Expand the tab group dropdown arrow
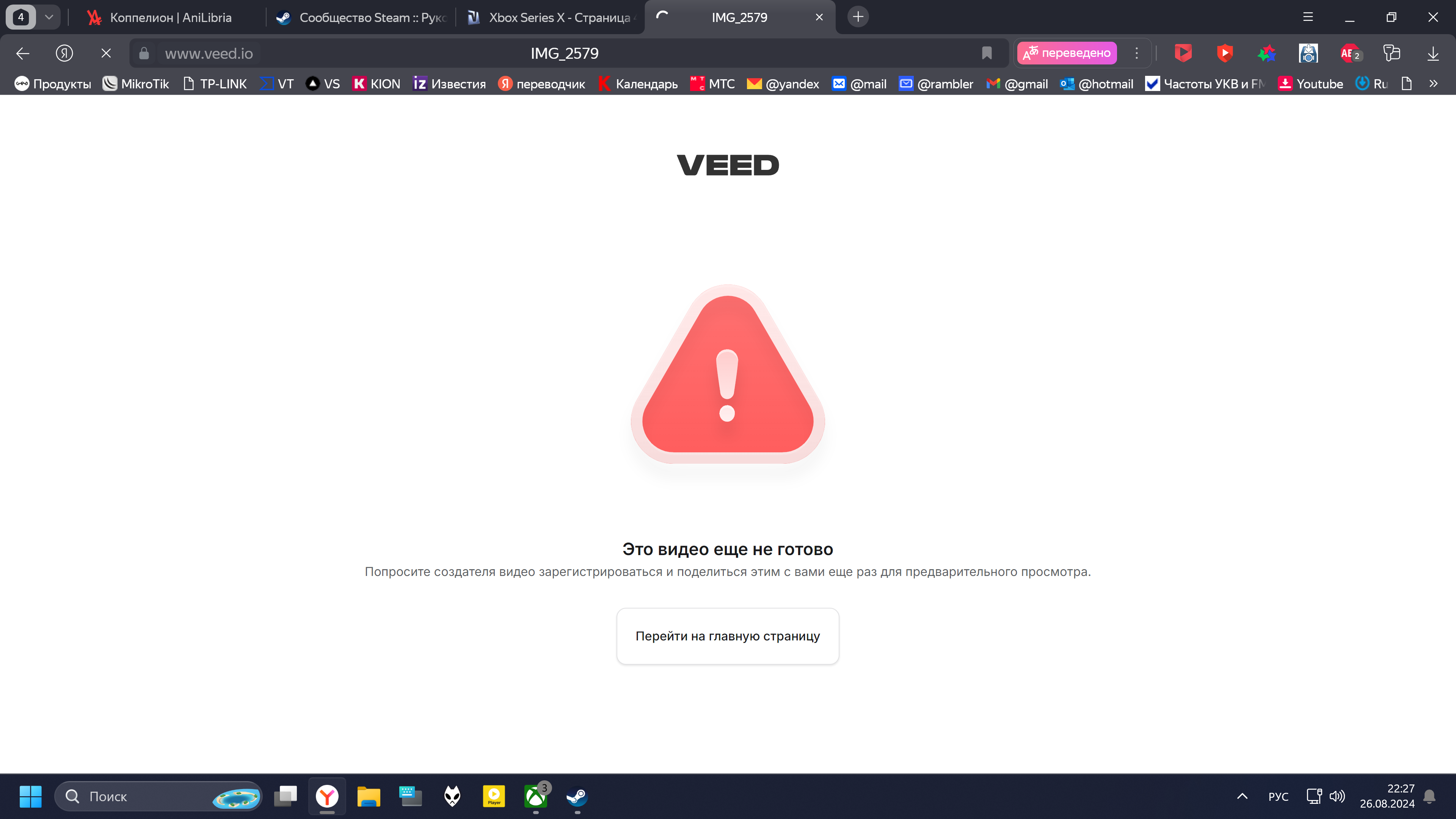 pyautogui.click(x=49, y=17)
